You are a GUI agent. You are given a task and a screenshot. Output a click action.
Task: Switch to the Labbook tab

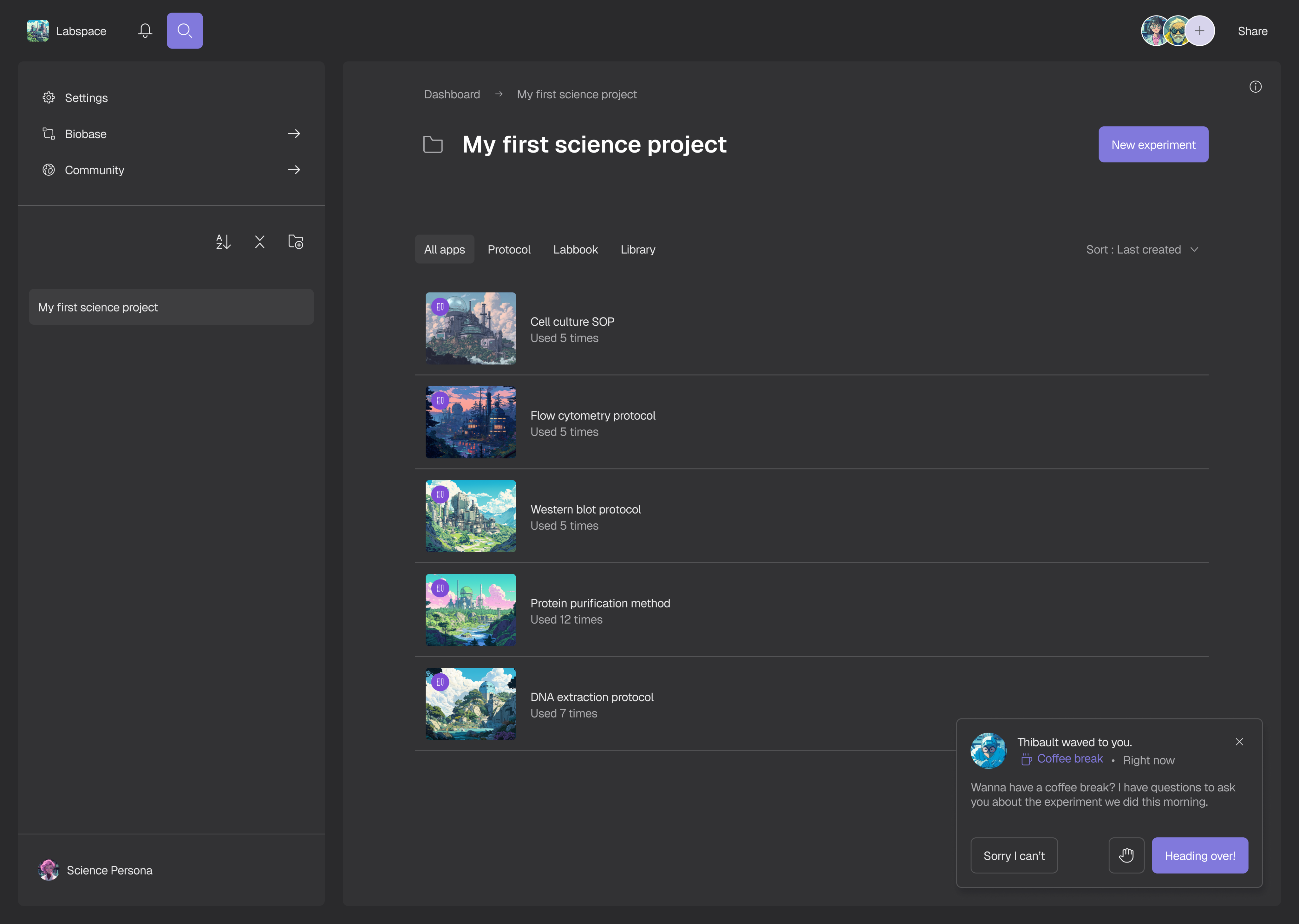[575, 249]
